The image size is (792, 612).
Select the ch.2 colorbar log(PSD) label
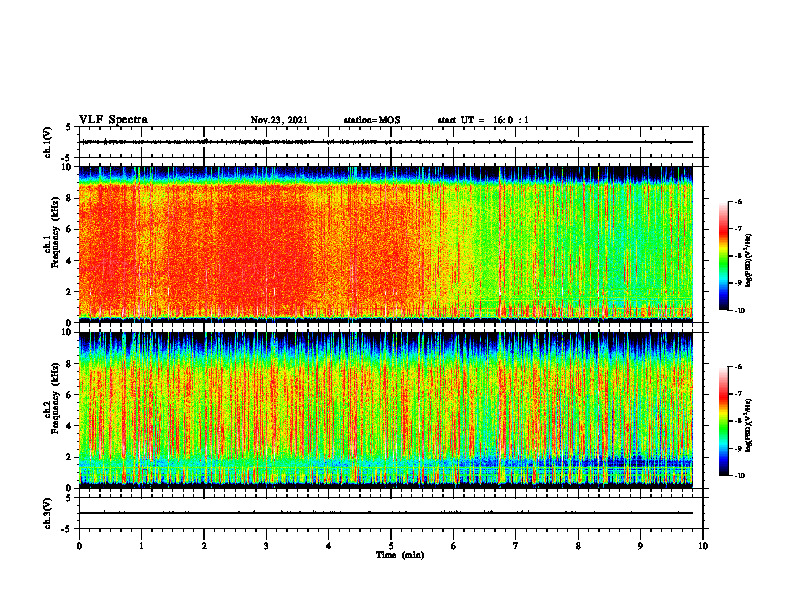point(749,426)
